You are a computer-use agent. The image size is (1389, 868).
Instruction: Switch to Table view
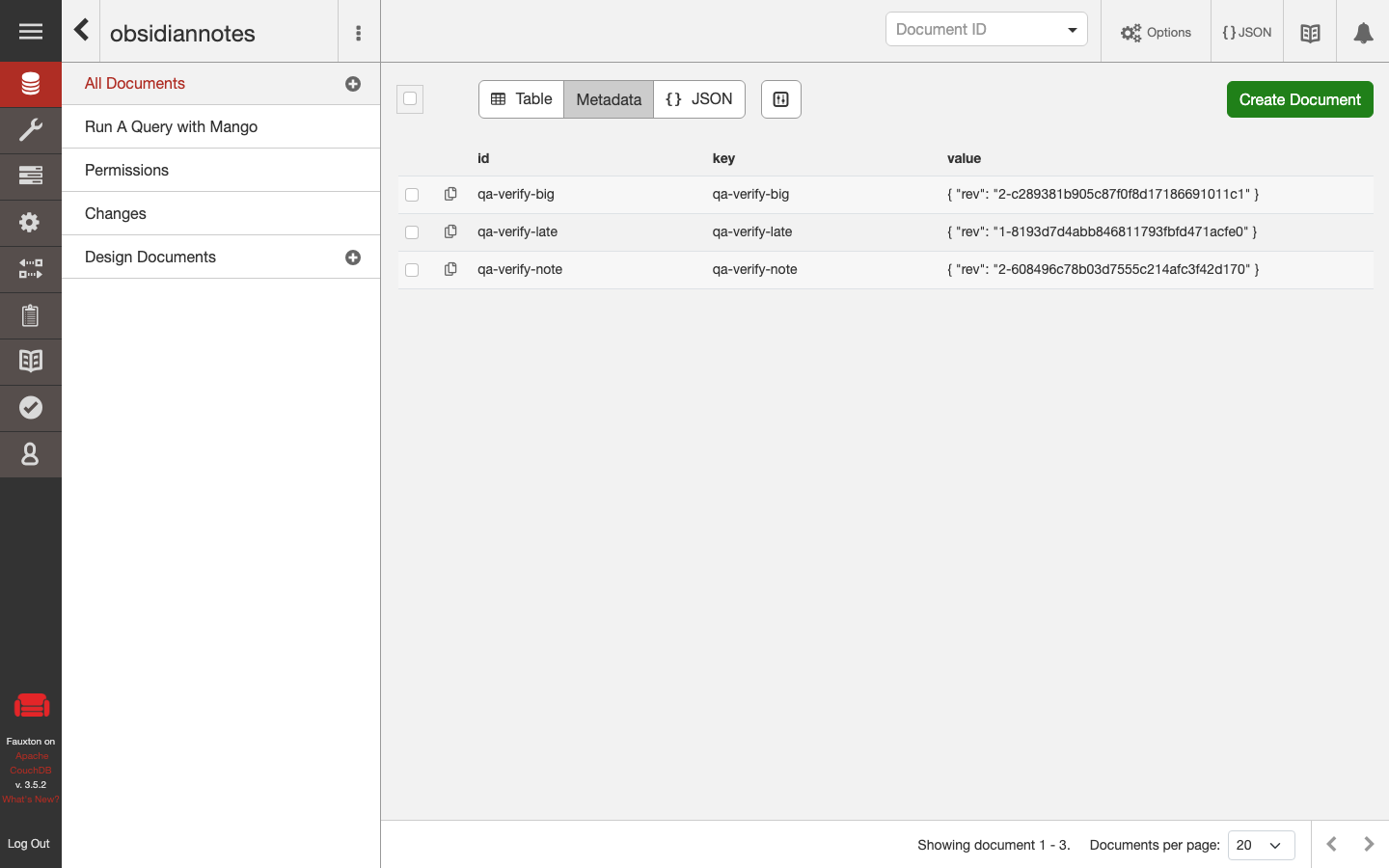click(x=521, y=99)
